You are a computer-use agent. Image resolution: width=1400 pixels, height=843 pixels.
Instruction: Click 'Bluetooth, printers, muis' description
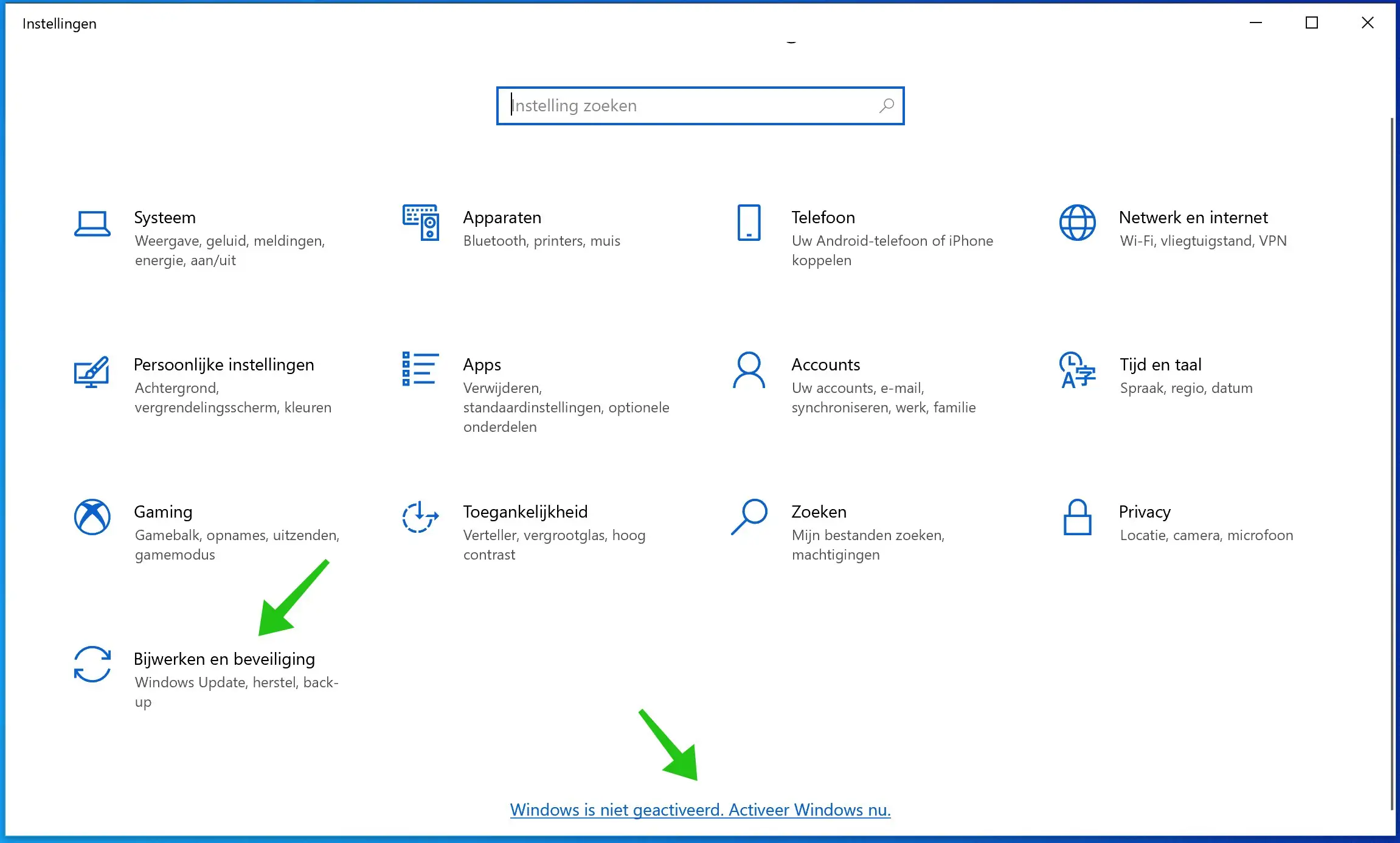pyautogui.click(x=542, y=241)
